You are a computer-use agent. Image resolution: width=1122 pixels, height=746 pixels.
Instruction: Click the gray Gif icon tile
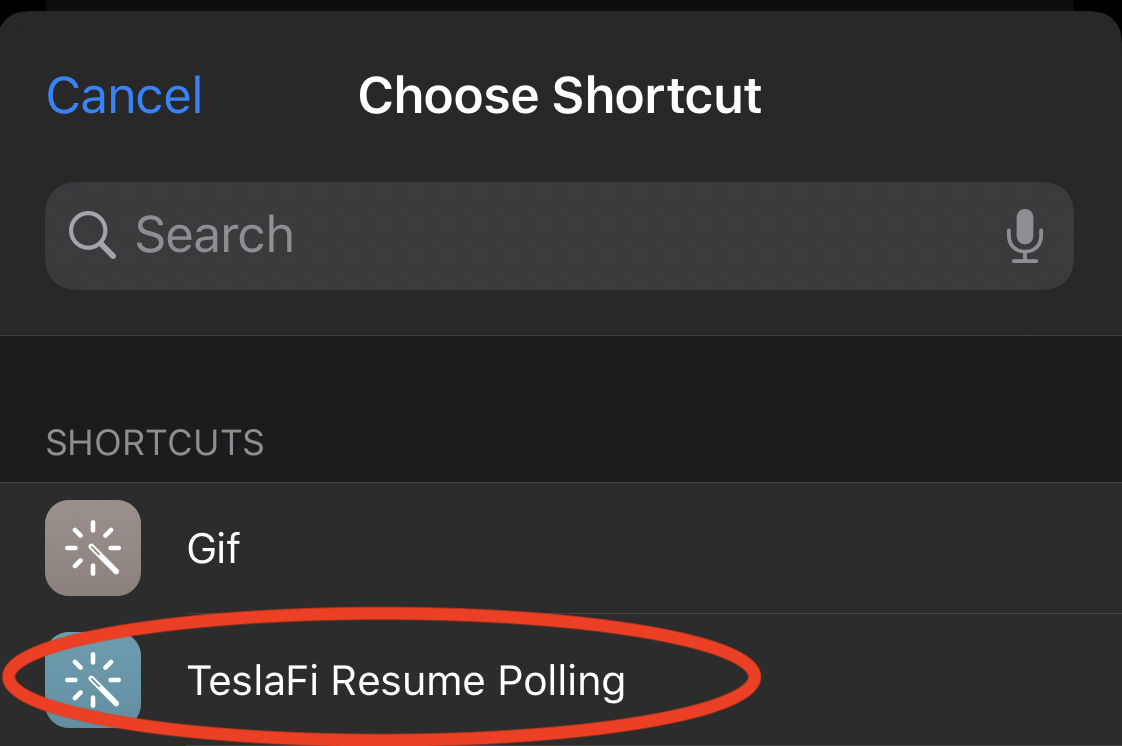click(x=93, y=548)
